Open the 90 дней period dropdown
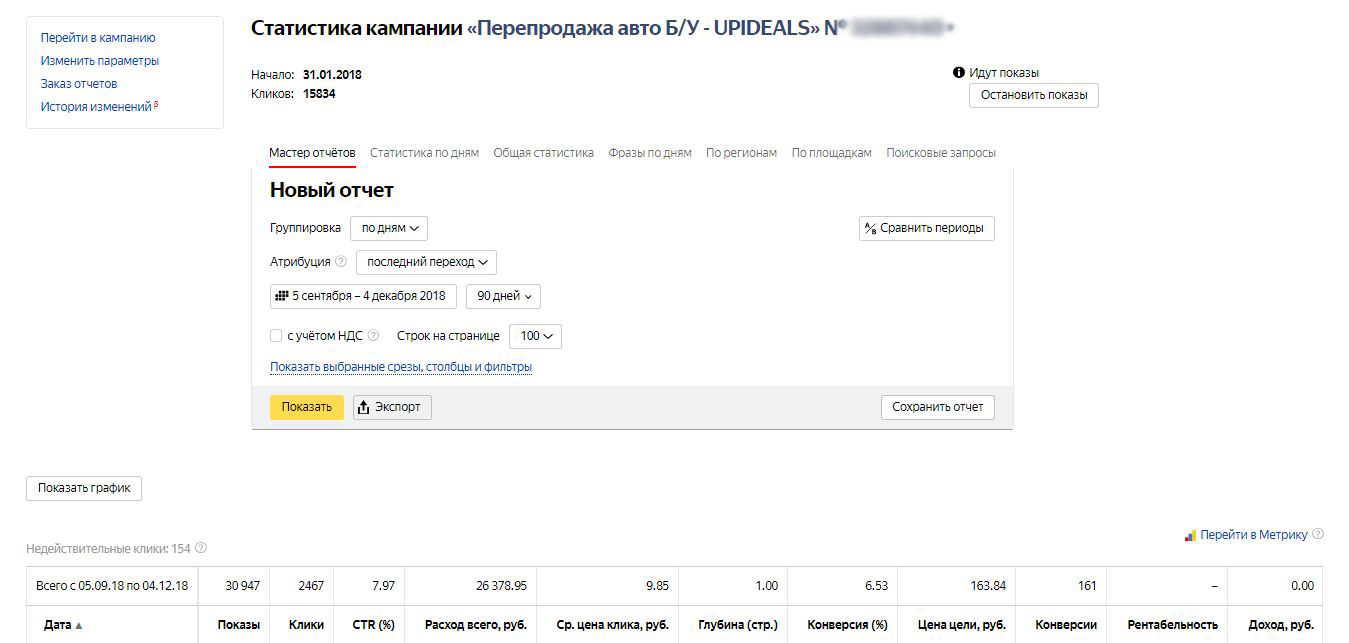 tap(503, 296)
